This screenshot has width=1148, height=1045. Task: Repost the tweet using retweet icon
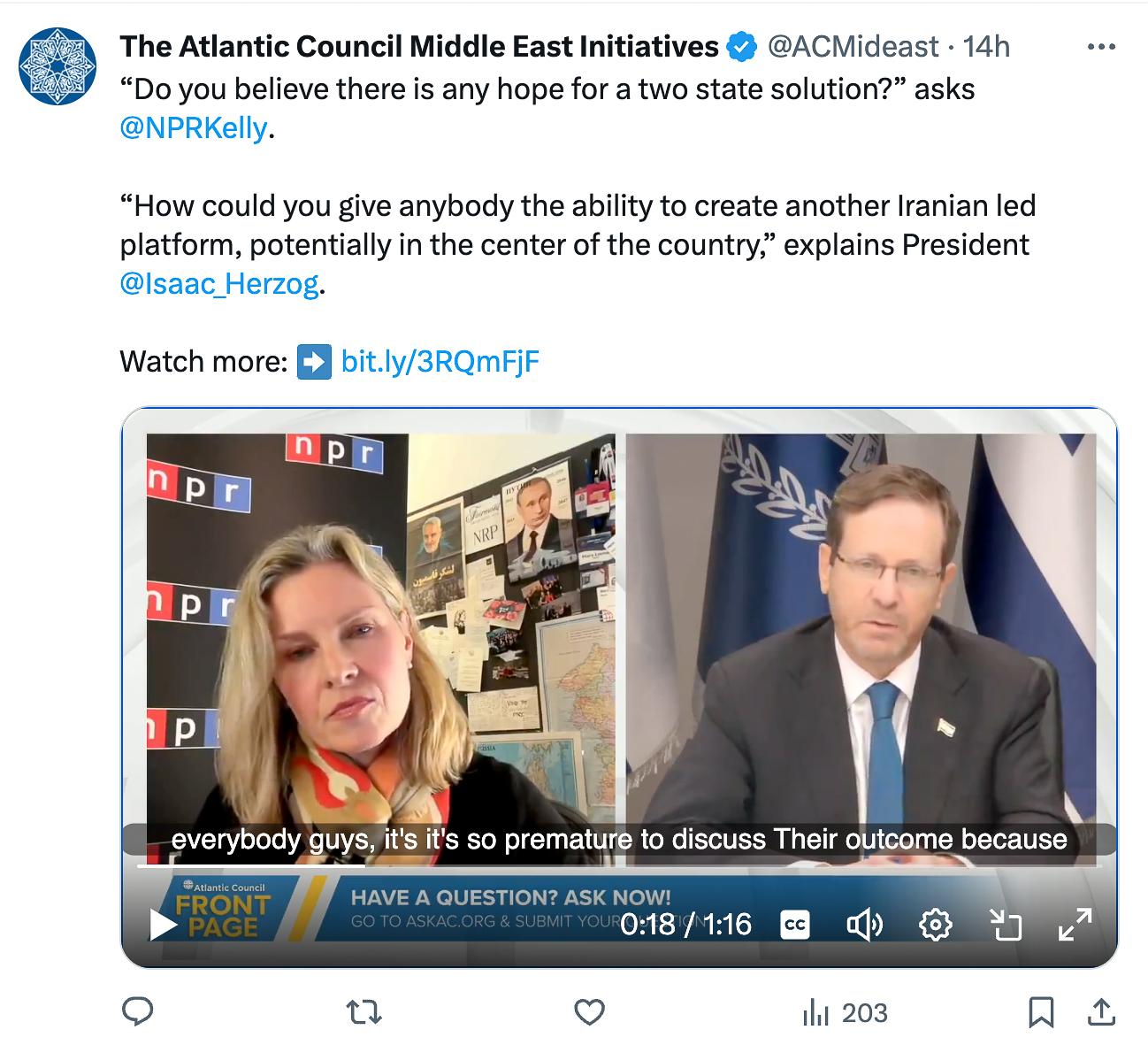click(x=364, y=1012)
